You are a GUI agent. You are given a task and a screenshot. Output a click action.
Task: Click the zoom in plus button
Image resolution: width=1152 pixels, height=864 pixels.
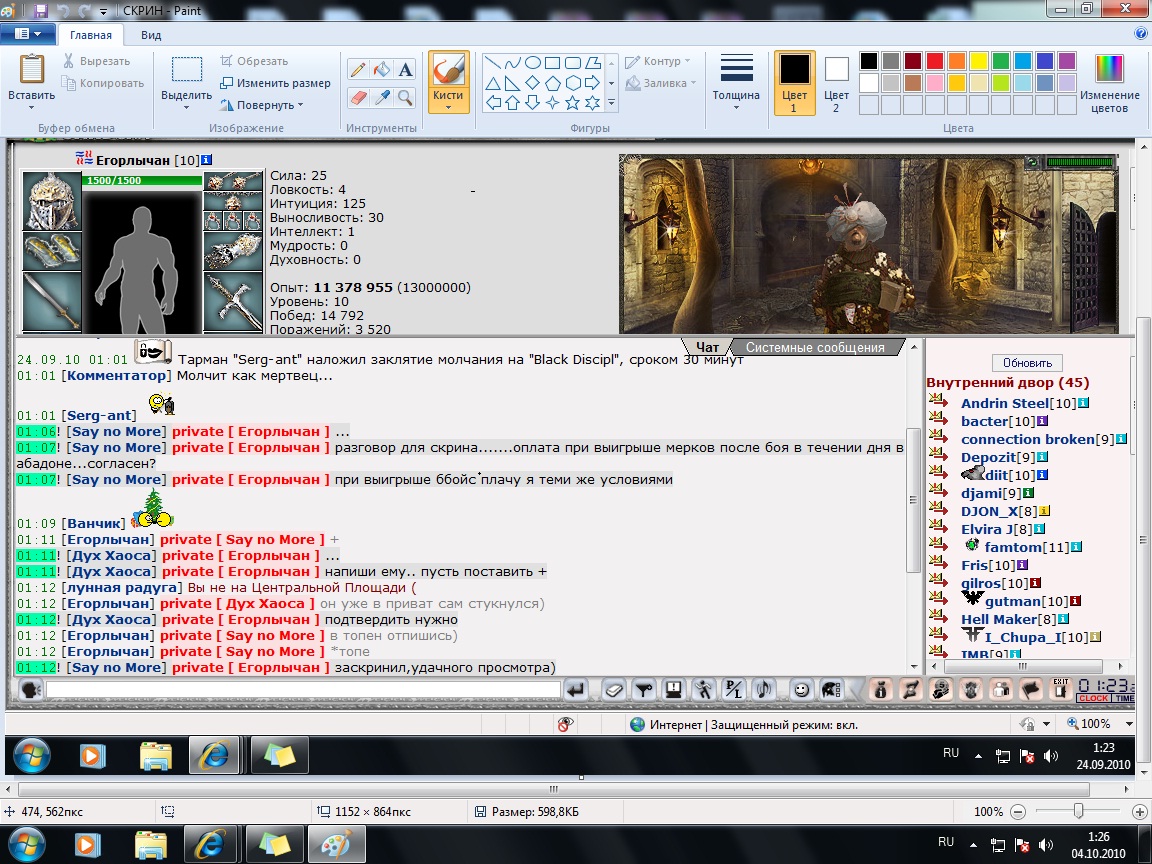click(x=1140, y=812)
